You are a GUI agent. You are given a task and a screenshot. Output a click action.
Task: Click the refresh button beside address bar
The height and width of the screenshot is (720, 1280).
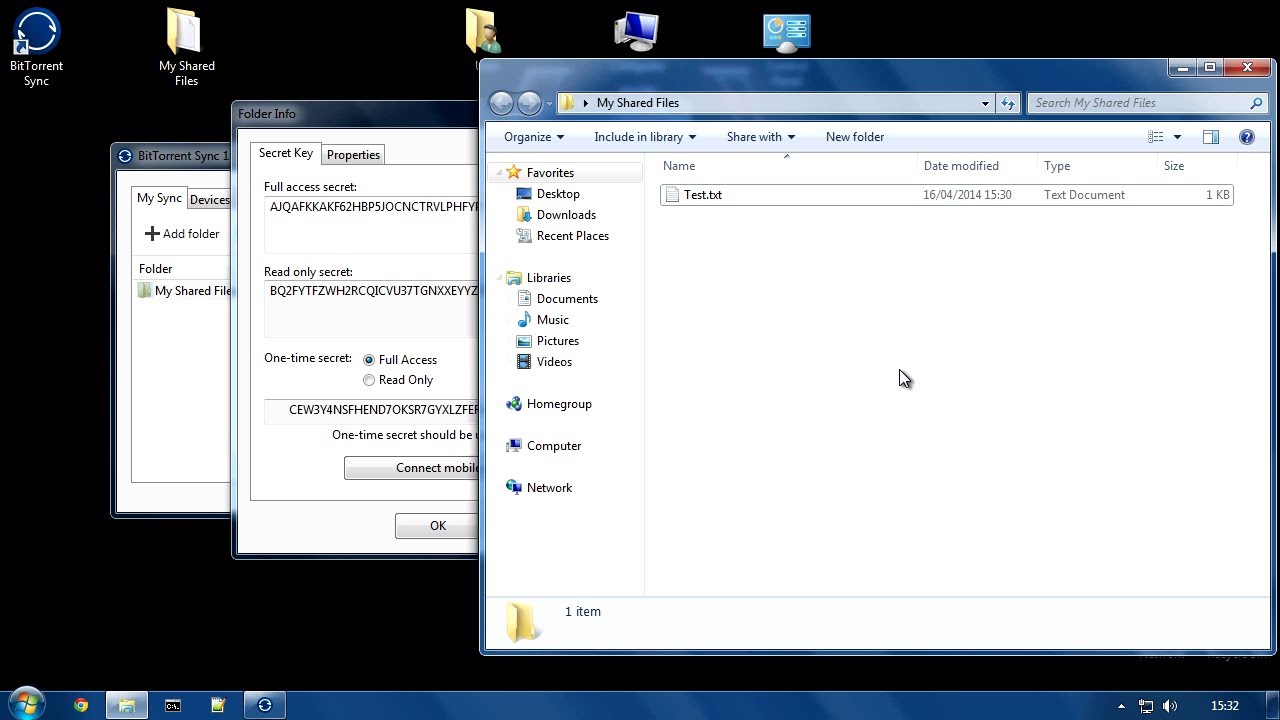click(1008, 103)
